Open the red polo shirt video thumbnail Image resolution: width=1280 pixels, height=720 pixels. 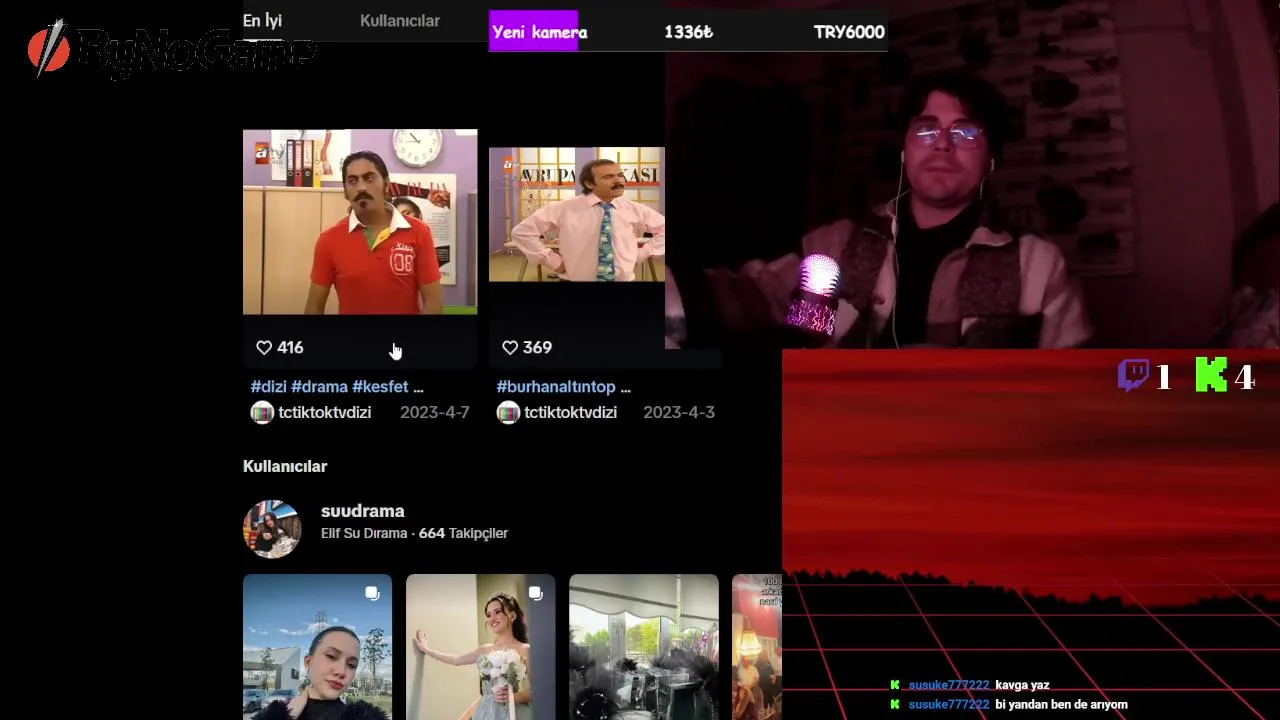pyautogui.click(x=360, y=222)
